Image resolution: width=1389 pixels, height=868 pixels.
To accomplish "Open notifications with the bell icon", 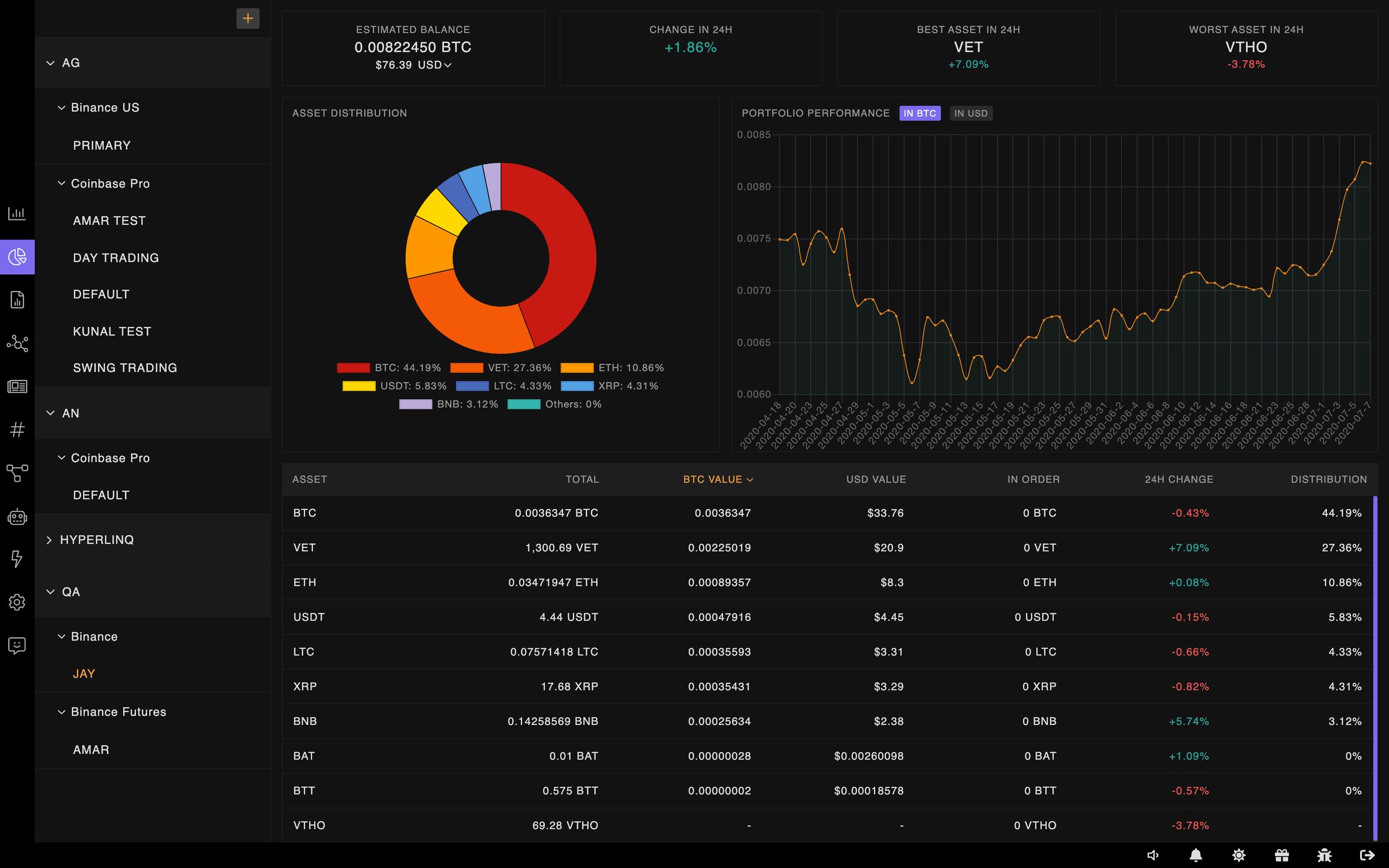I will (1195, 855).
